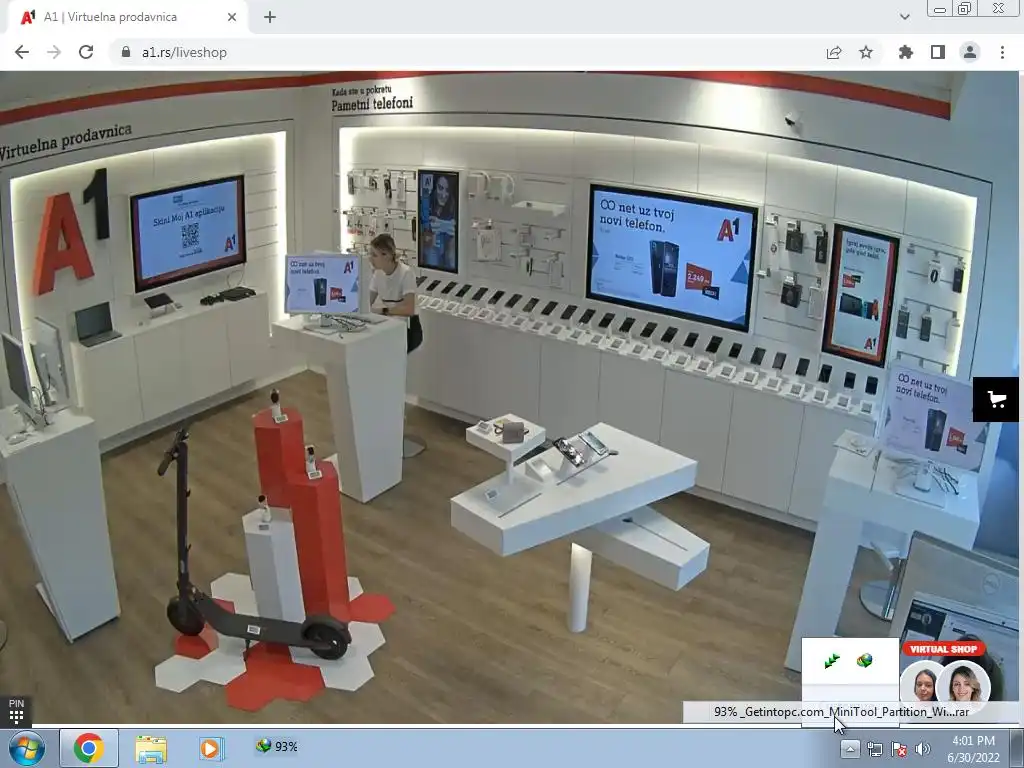Share this page icon
Viewport: 1024px width, 768px height.
tap(833, 52)
